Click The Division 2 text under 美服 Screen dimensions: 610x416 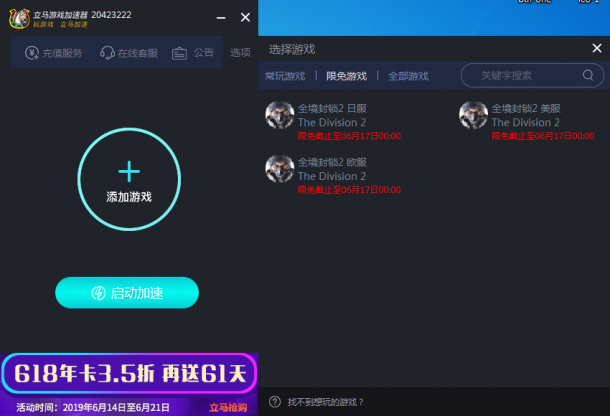(x=526, y=123)
